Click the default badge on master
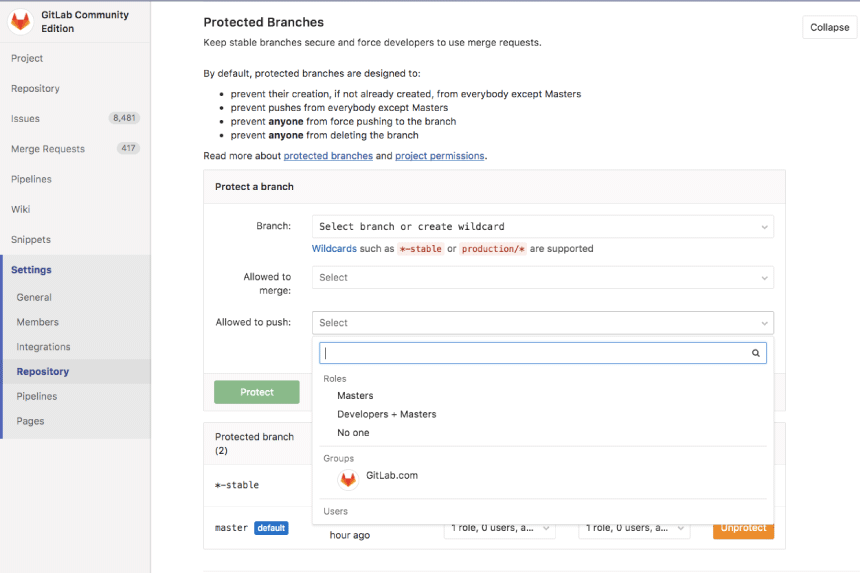Image resolution: width=860 pixels, height=573 pixels. point(271,528)
